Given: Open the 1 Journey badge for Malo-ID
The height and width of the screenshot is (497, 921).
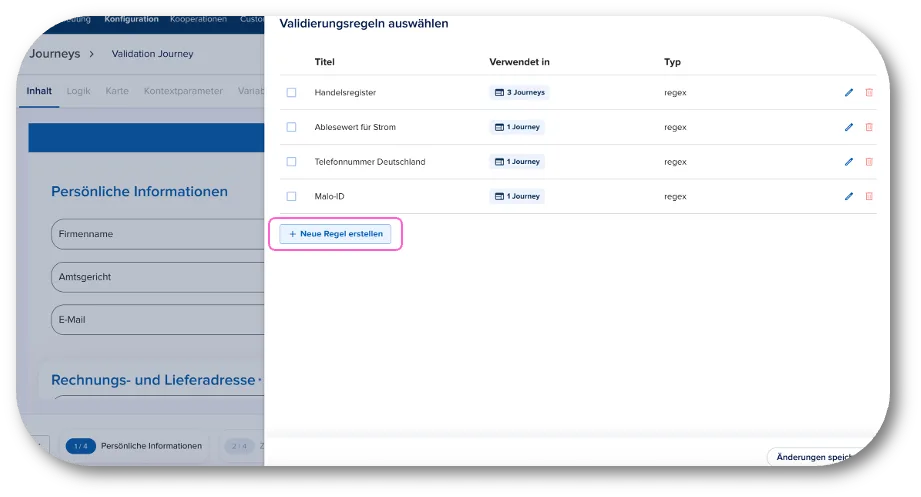Looking at the screenshot, I should click(x=517, y=196).
